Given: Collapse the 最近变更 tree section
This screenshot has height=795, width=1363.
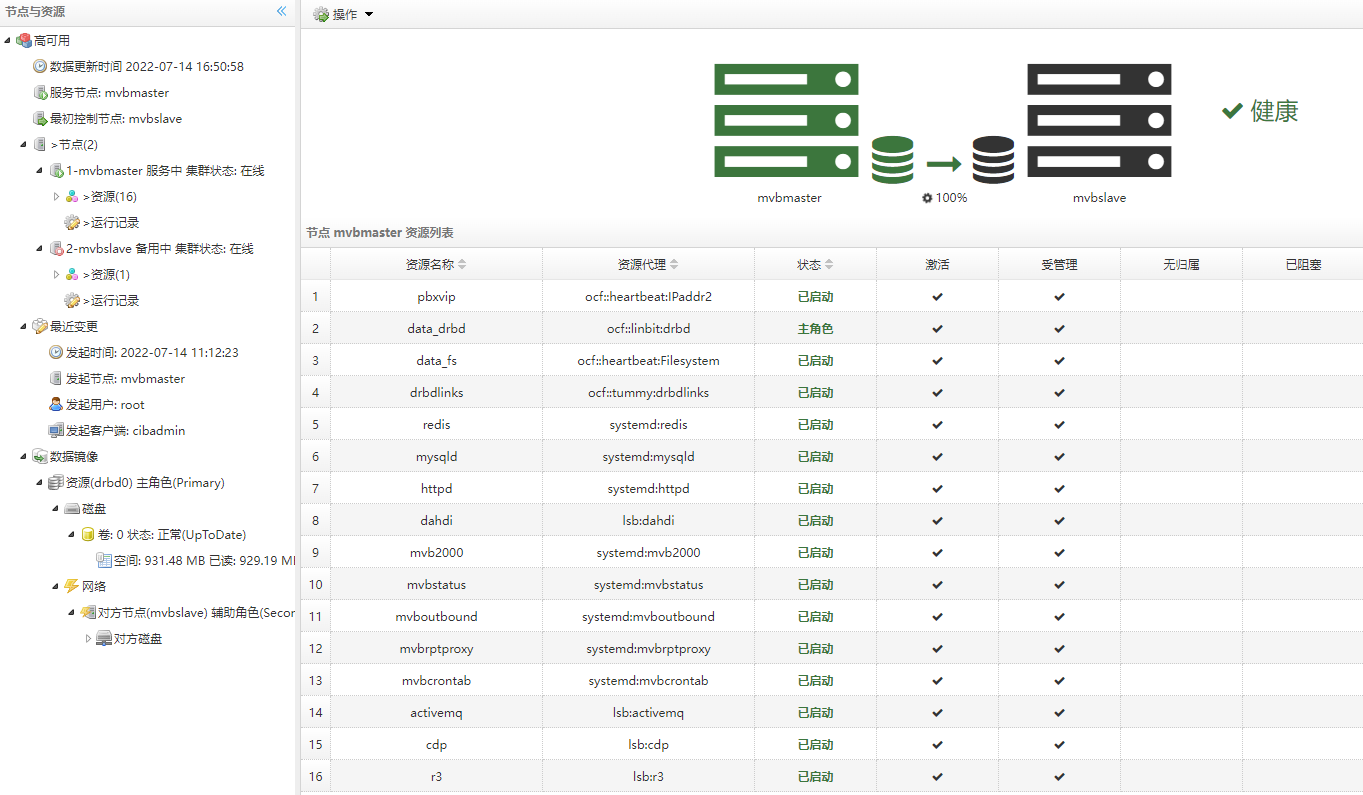Looking at the screenshot, I should [24, 327].
